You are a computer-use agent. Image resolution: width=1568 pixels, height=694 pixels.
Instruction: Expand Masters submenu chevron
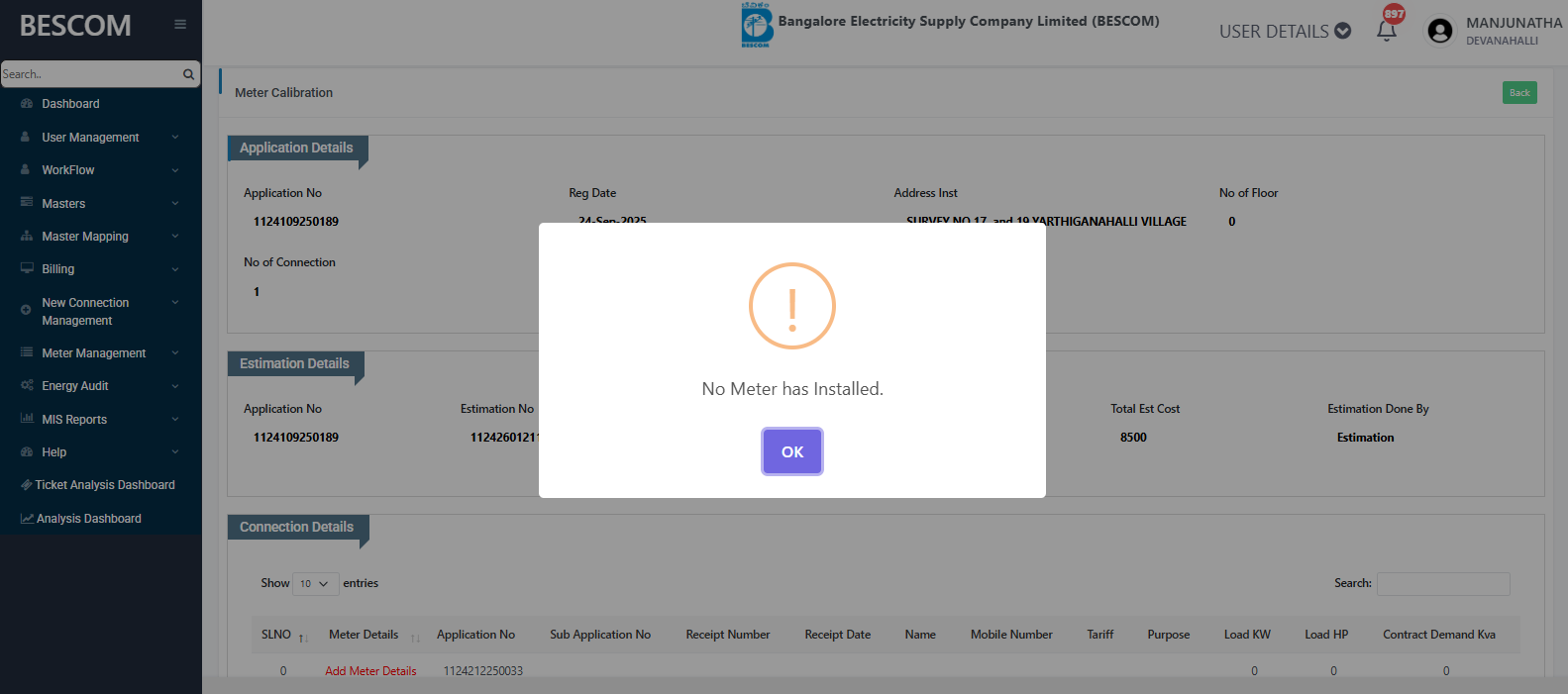[175, 203]
